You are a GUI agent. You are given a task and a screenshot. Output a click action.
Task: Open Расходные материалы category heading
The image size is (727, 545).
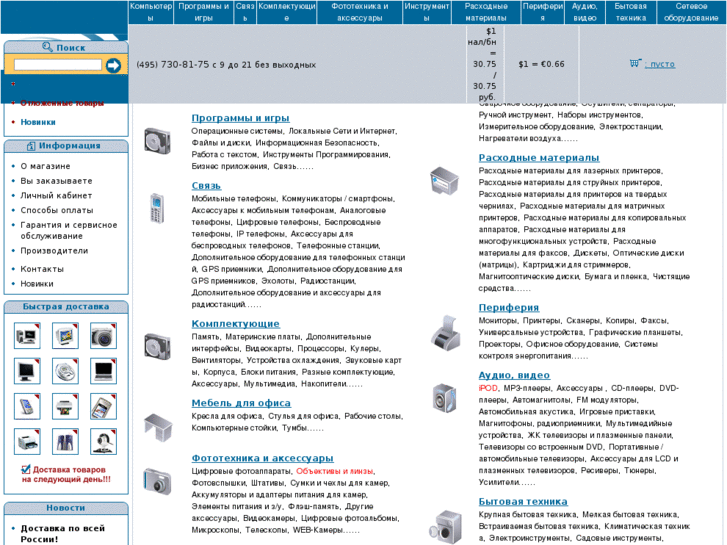pos(539,158)
